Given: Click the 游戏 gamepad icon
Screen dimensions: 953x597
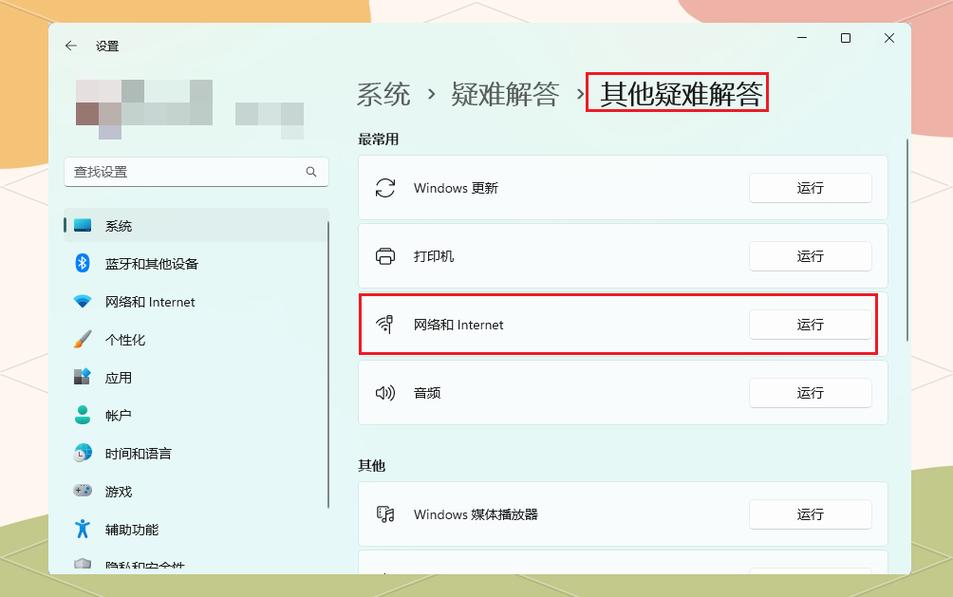Looking at the screenshot, I should (83, 491).
